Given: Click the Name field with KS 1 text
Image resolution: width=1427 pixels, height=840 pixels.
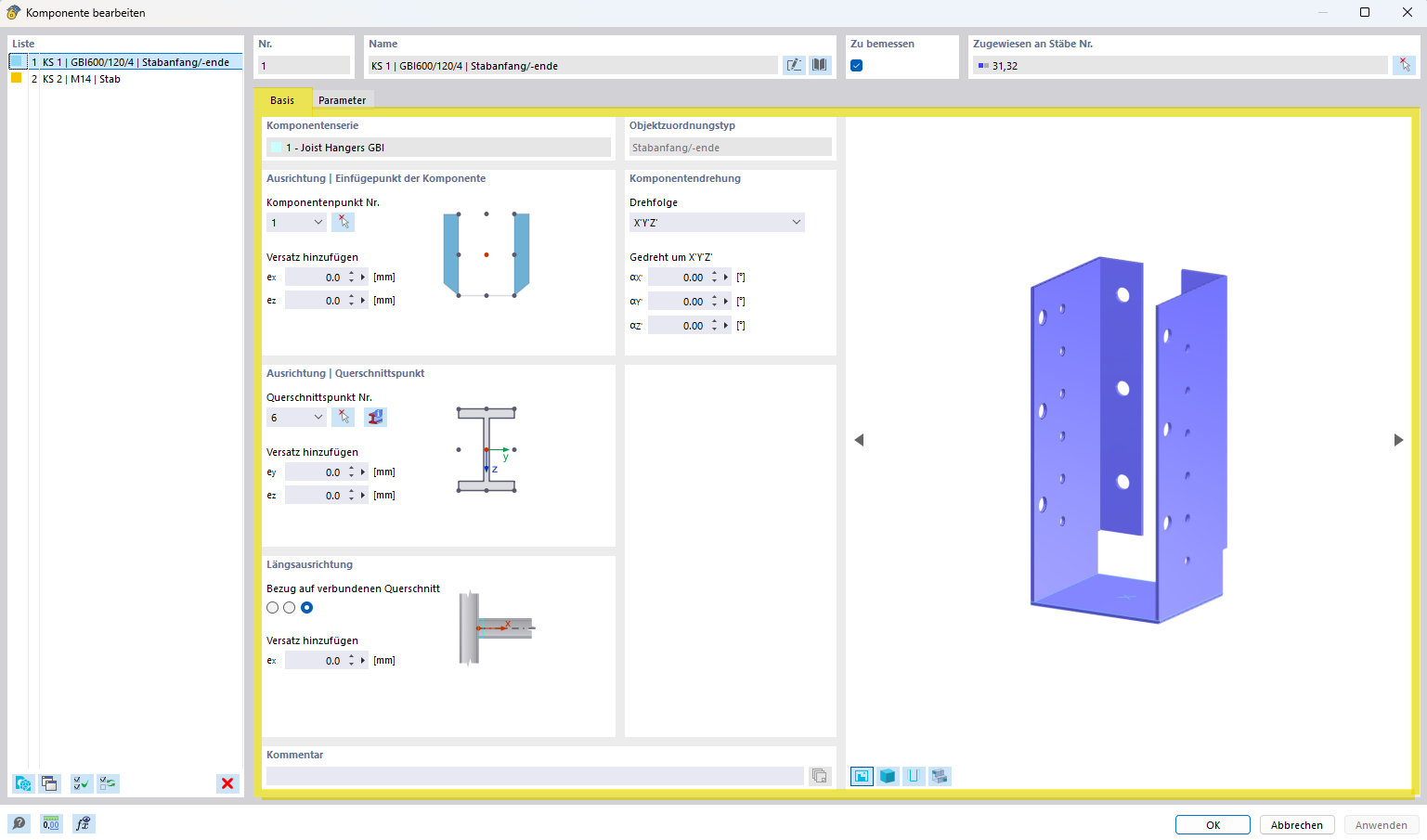Looking at the screenshot, I should pos(573,65).
